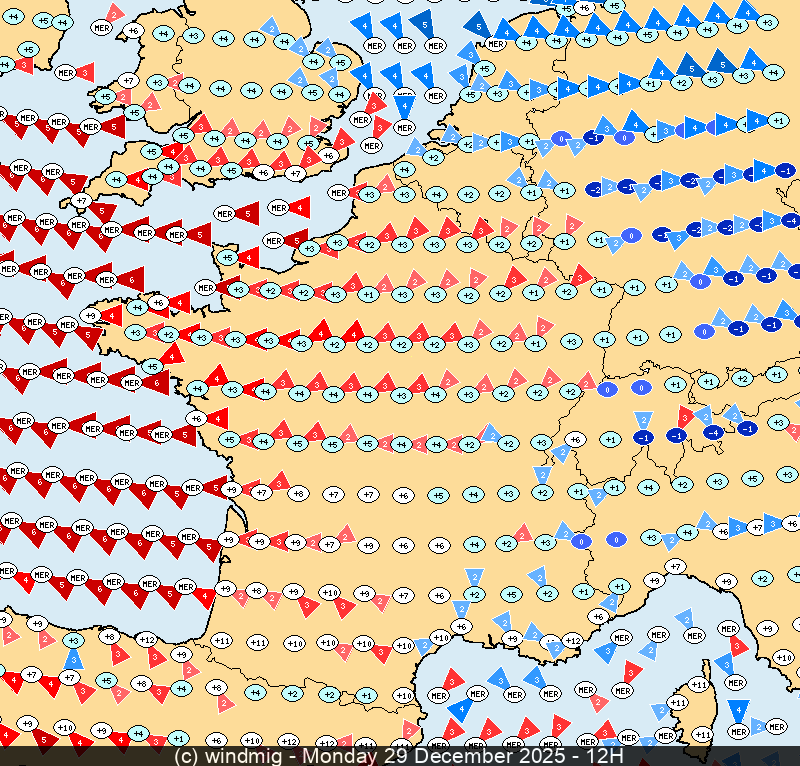Select the +12 label near Marseille's coast
800x766 pixels.
point(572,640)
